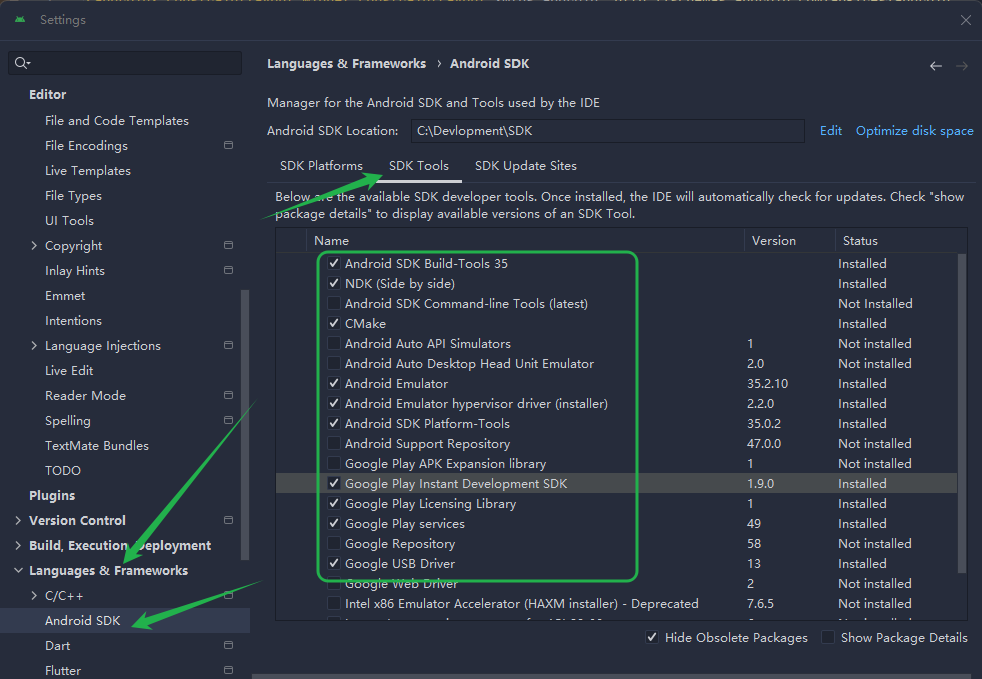The width and height of the screenshot is (982, 679).
Task: Click Languages & Frameworks in the breadcrumb
Action: coord(346,64)
